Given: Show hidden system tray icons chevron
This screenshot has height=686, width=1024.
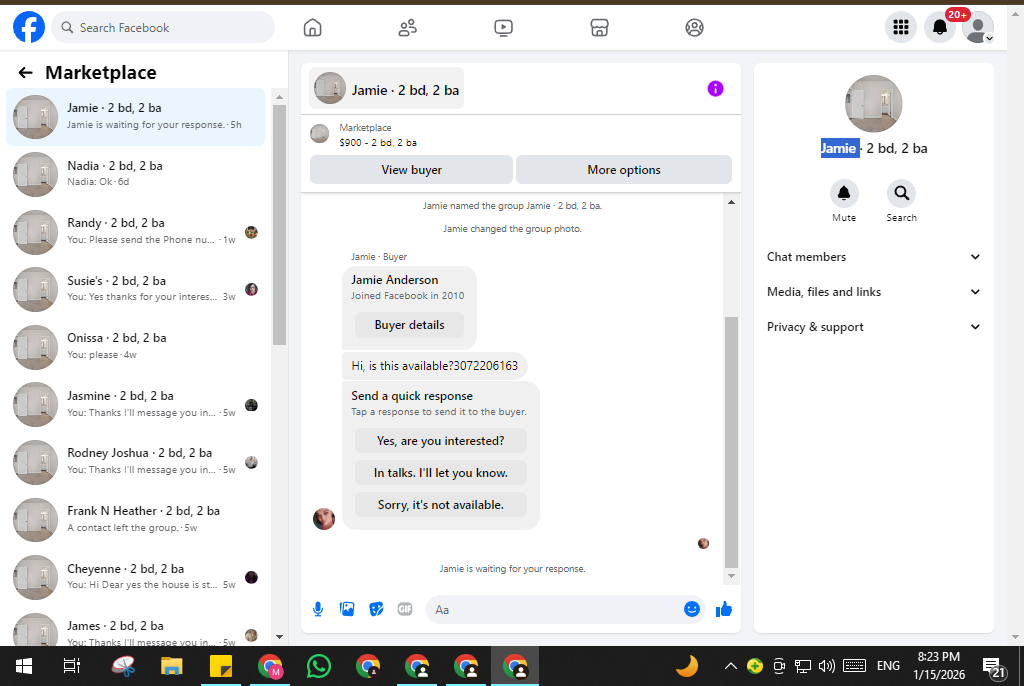Looking at the screenshot, I should pyautogui.click(x=731, y=666).
